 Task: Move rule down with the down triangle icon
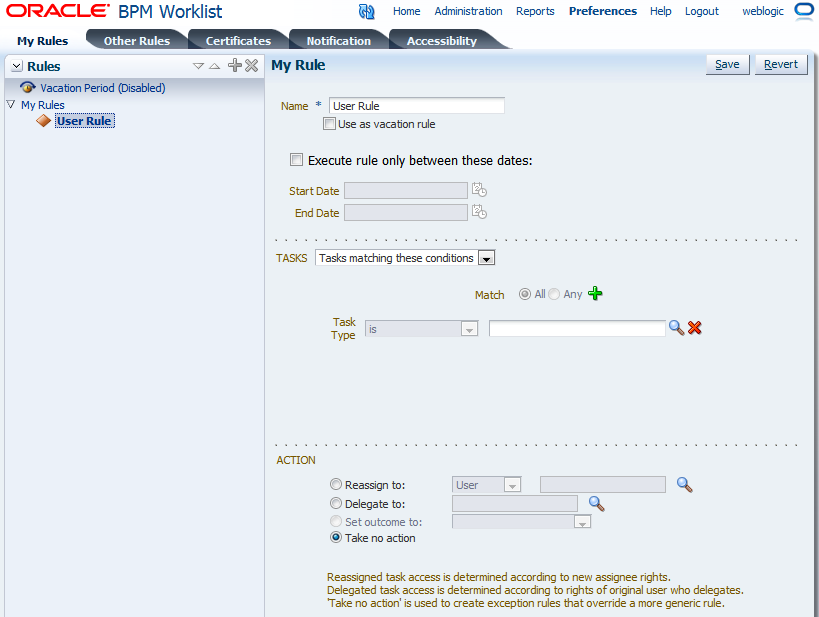(198, 66)
